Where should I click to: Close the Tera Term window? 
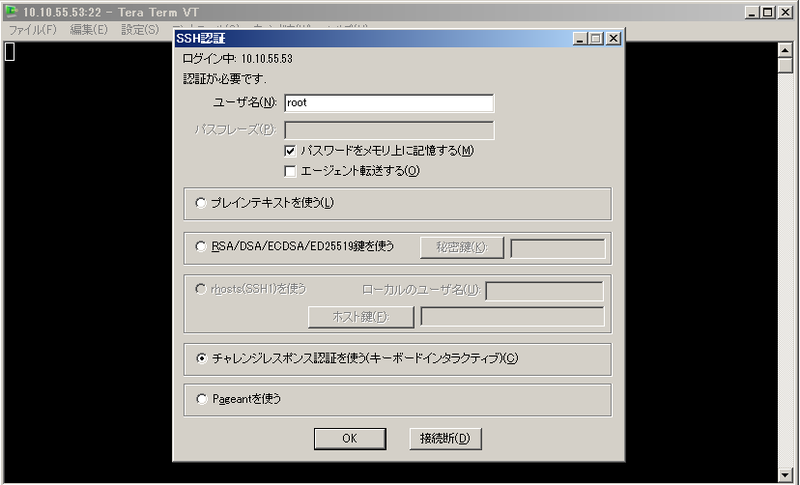click(x=785, y=12)
